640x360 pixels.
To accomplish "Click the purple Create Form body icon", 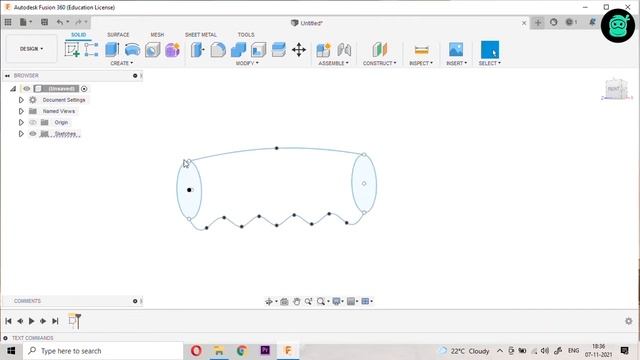I will (x=172, y=50).
